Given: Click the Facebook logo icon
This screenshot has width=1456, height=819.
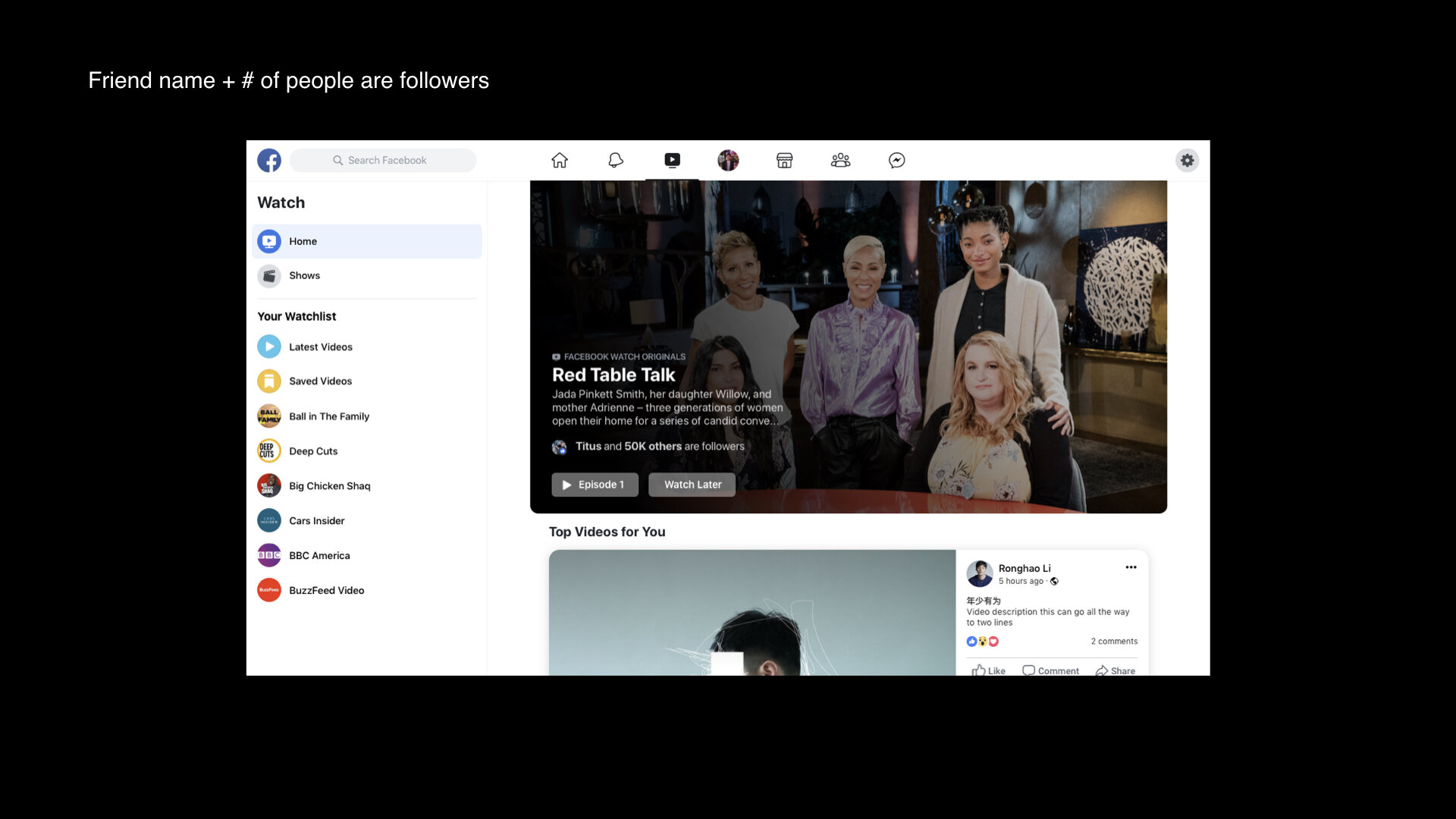Looking at the screenshot, I should pyautogui.click(x=269, y=160).
